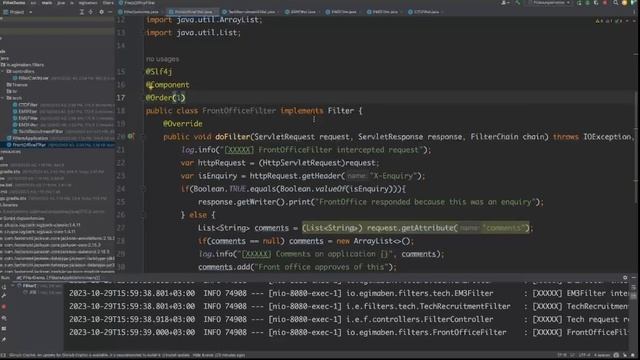Open Project panel gear settings

(x=101, y=12)
